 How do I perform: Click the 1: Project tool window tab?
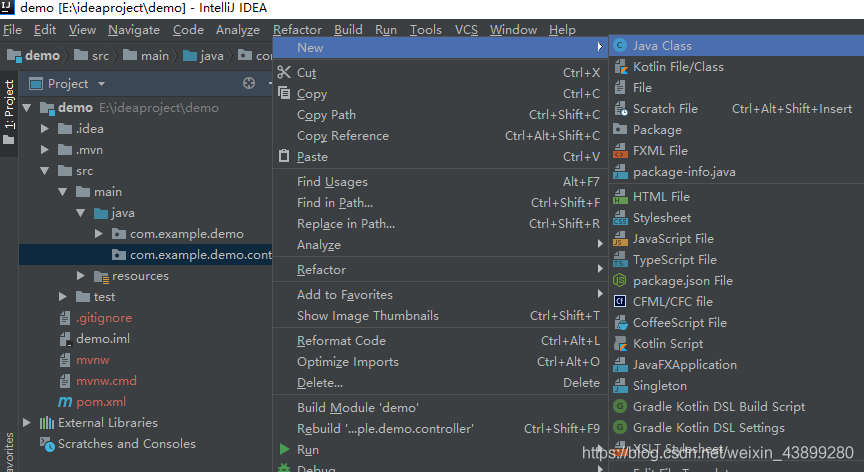tap(9, 113)
